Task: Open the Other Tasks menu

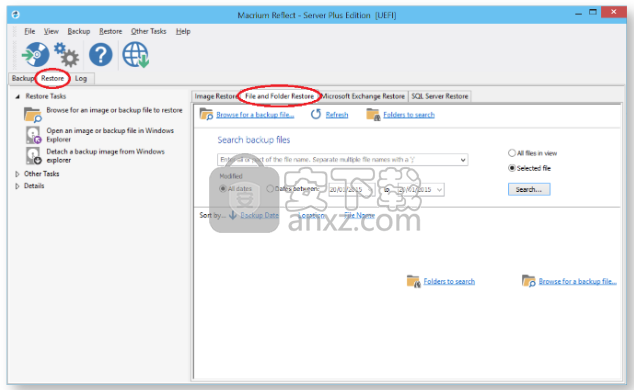Action: tap(148, 32)
